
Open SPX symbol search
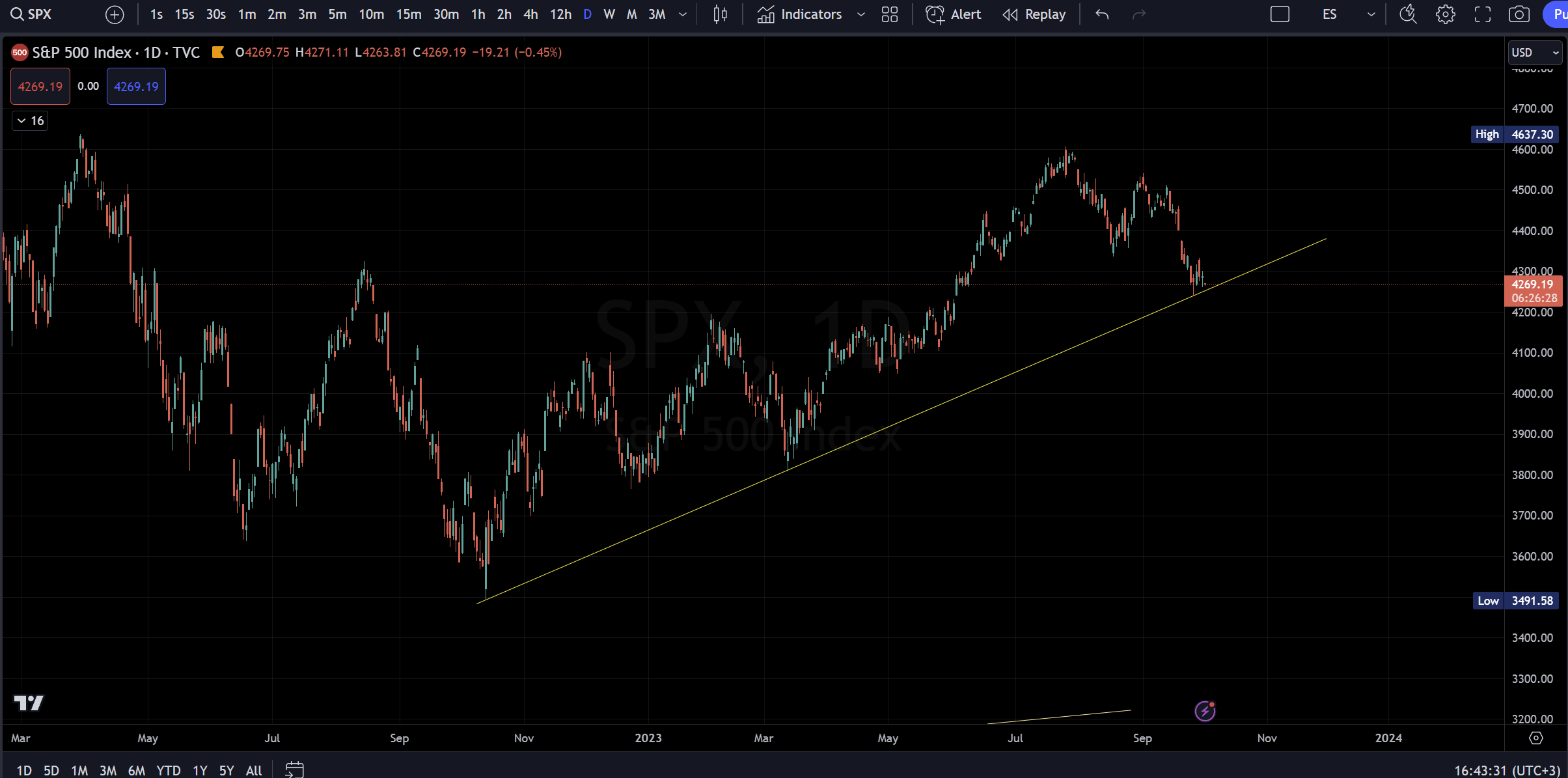click(31, 14)
